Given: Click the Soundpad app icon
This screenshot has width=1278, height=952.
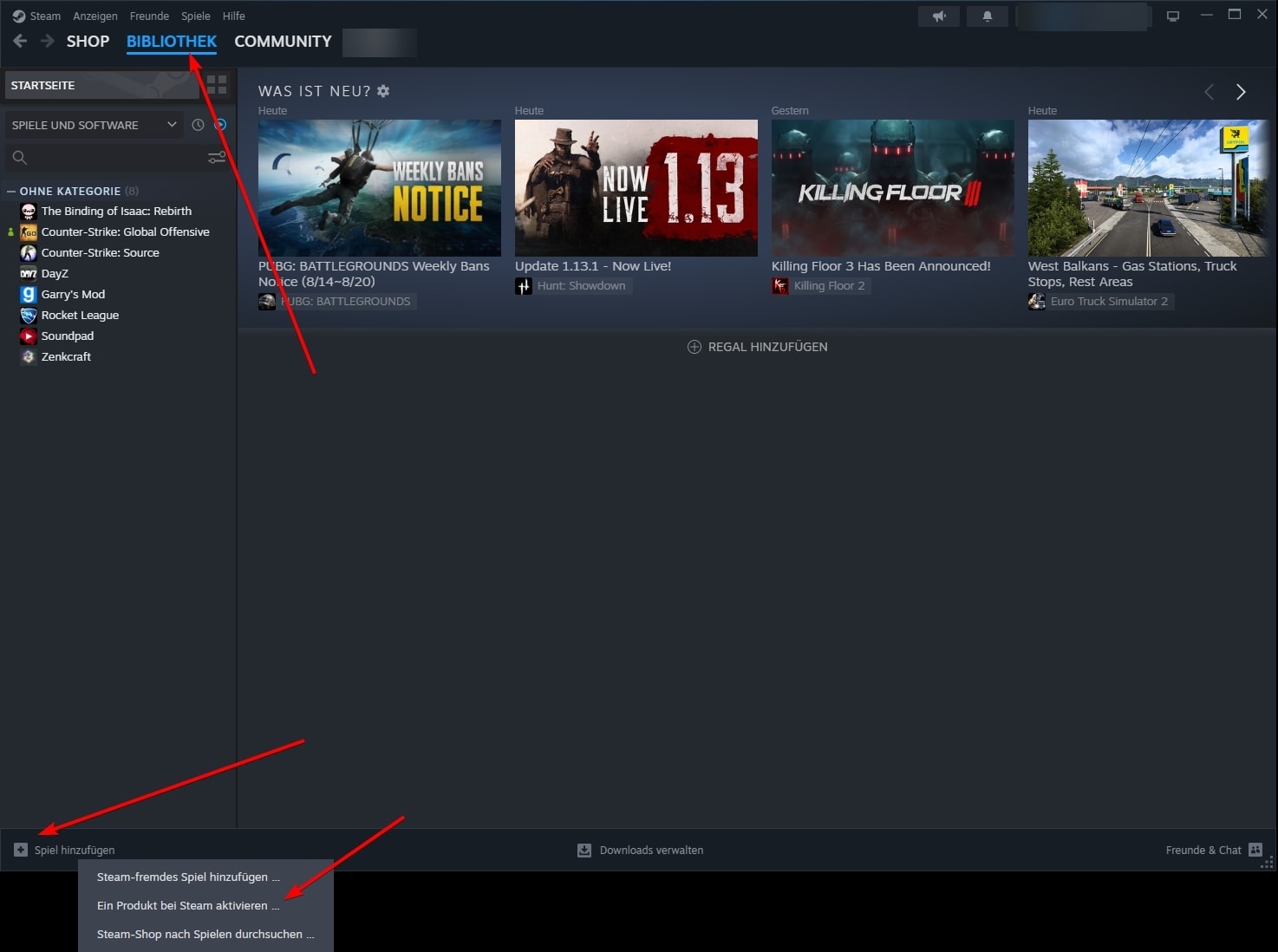Looking at the screenshot, I should pyautogui.click(x=29, y=336).
